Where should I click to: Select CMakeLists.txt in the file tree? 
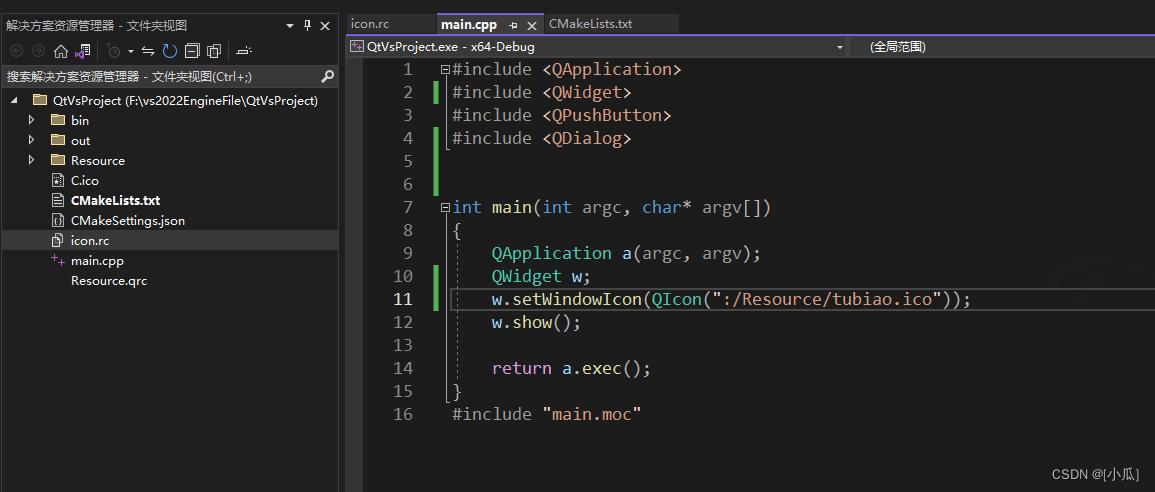point(116,200)
